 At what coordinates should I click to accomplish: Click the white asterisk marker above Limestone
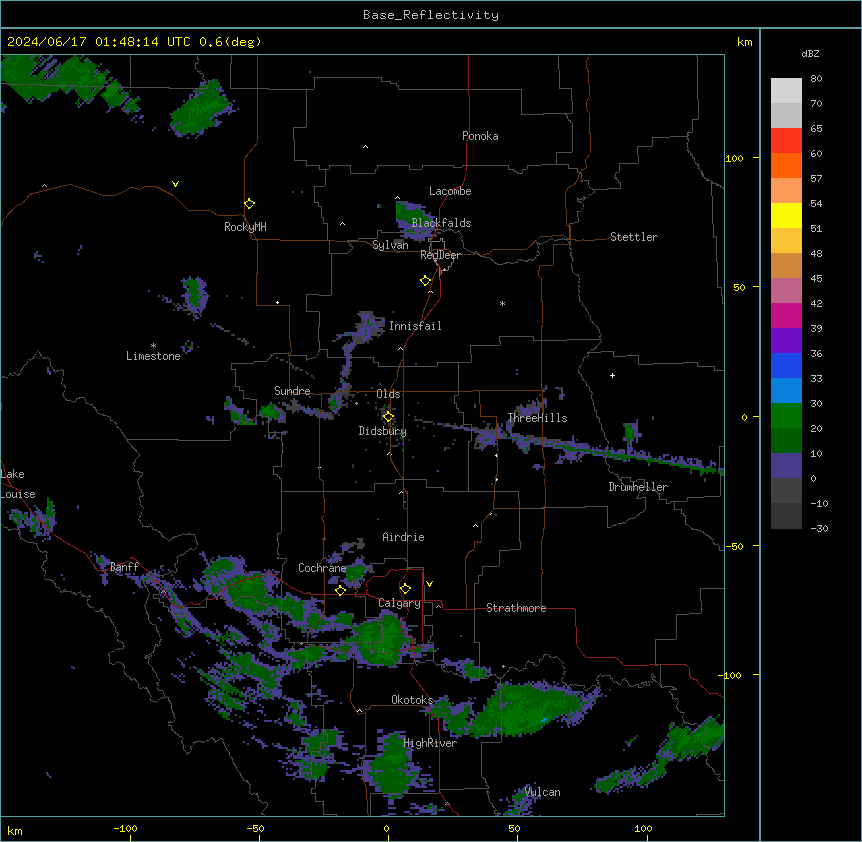pyautogui.click(x=153, y=346)
